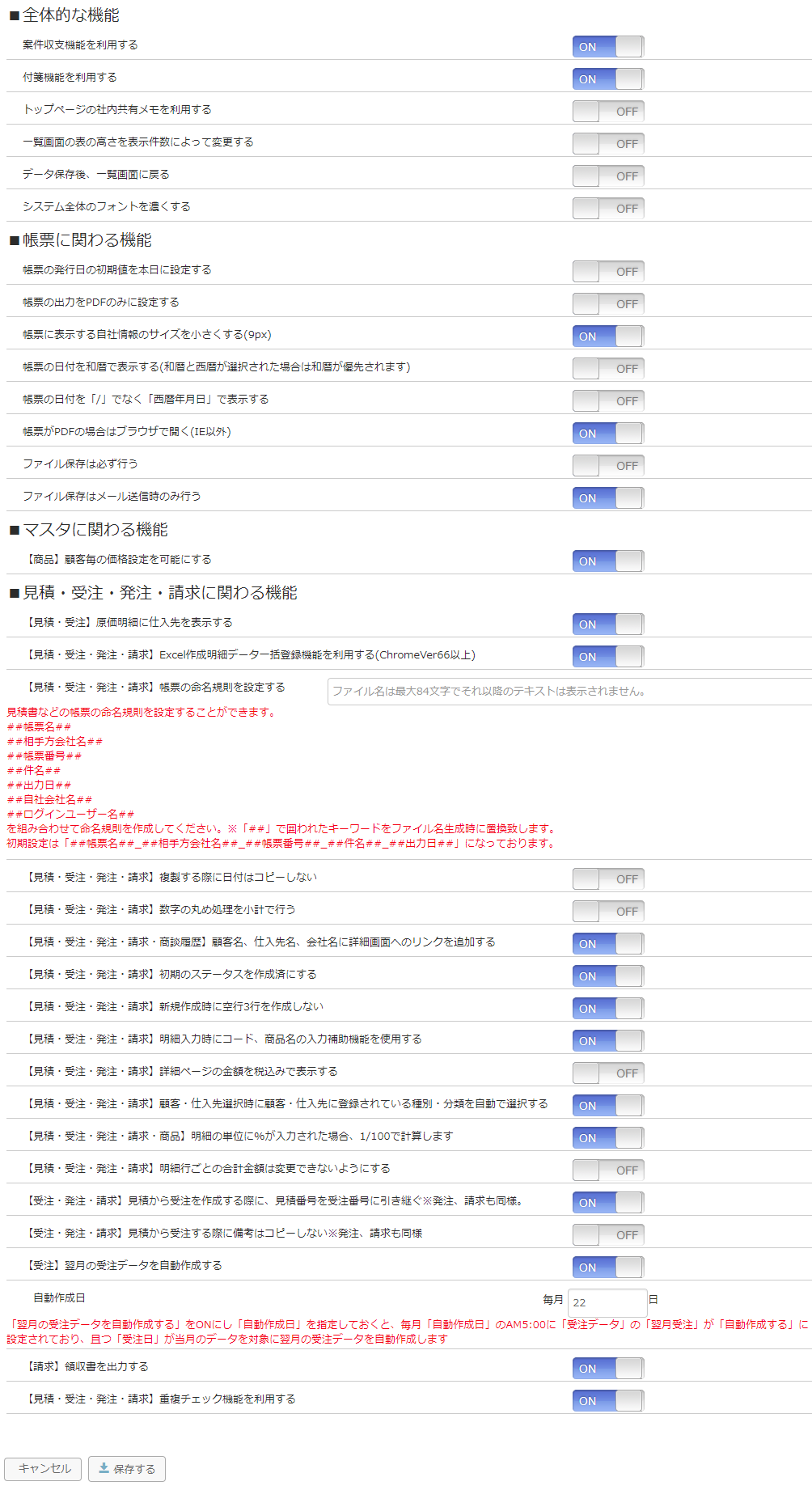The height and width of the screenshot is (1490, 812).
Task: Enable 詳細ページの金額を税込みで表示する switch
Action: [608, 1073]
